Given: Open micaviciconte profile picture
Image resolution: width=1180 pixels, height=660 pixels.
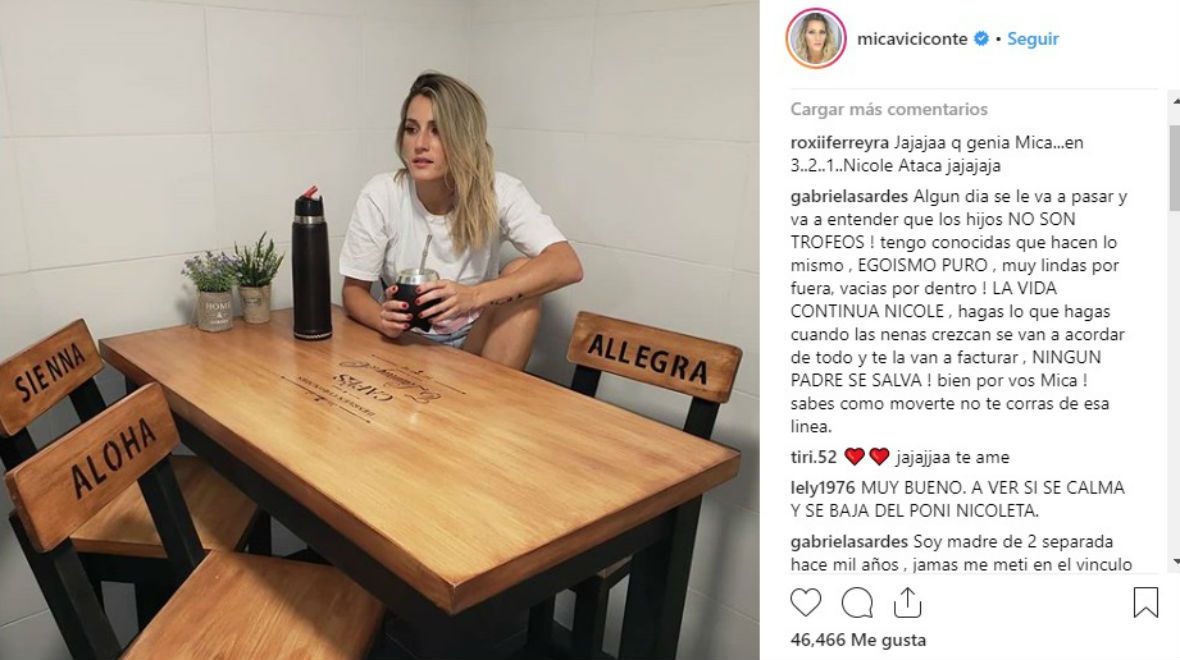Looking at the screenshot, I should pos(817,38).
